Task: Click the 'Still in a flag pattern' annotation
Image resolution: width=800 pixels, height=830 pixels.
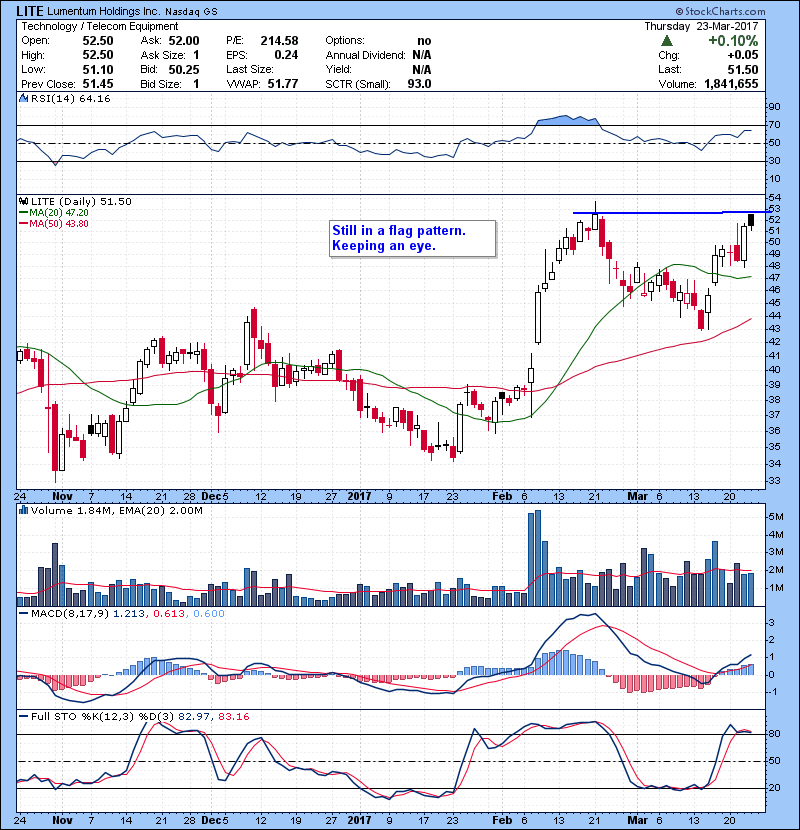Action: tap(412, 238)
